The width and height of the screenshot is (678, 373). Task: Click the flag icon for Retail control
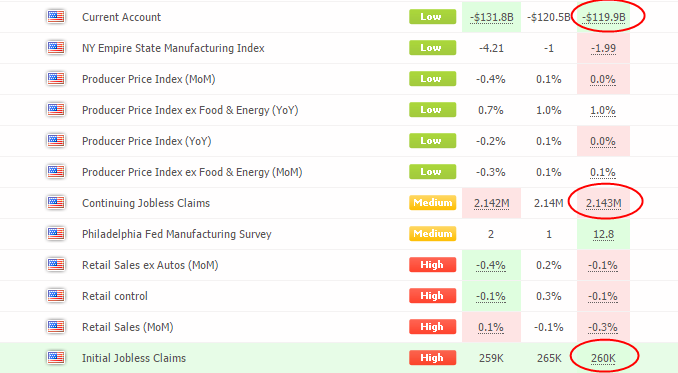click(x=55, y=296)
